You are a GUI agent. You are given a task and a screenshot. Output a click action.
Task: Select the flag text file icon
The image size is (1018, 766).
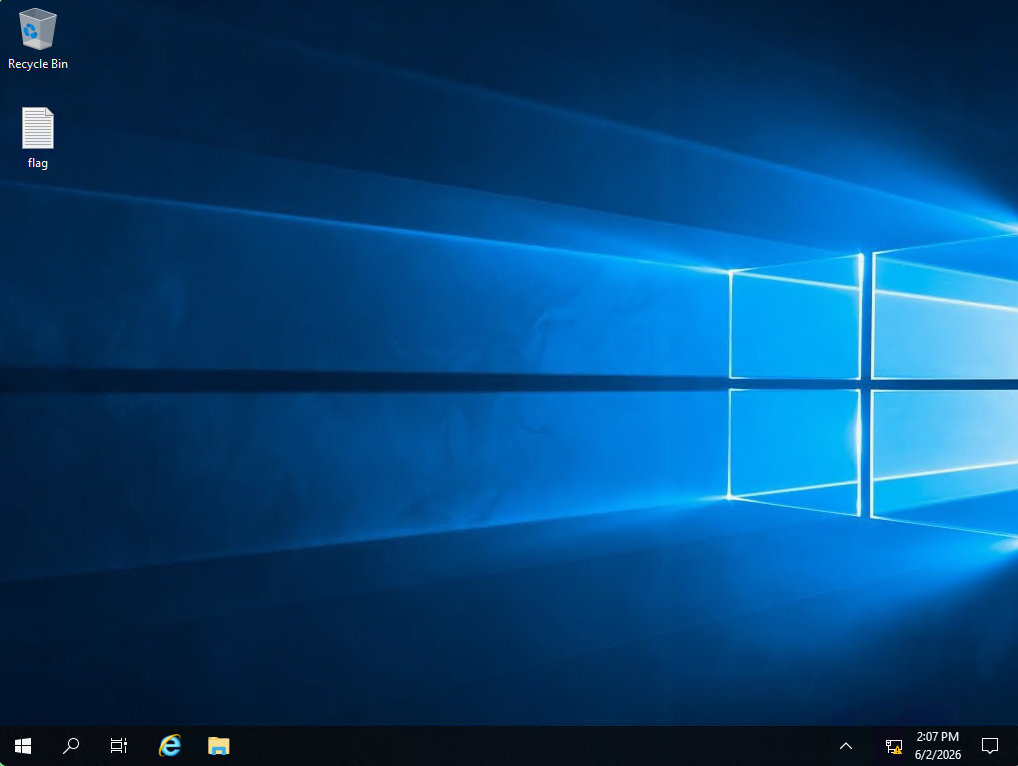click(38, 128)
